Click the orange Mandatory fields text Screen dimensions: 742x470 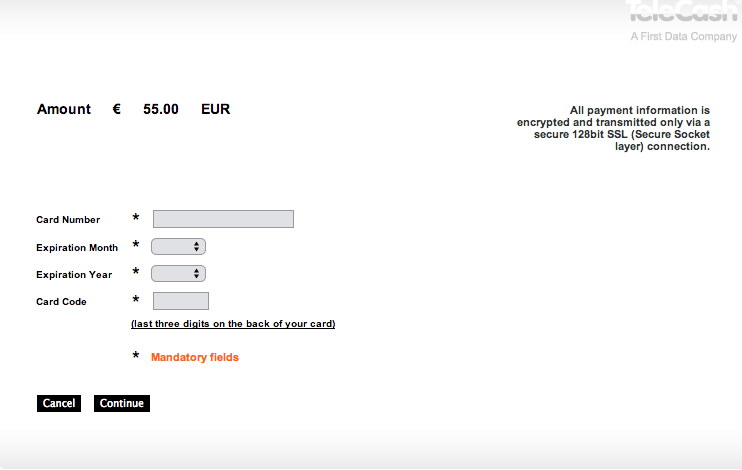coord(195,357)
